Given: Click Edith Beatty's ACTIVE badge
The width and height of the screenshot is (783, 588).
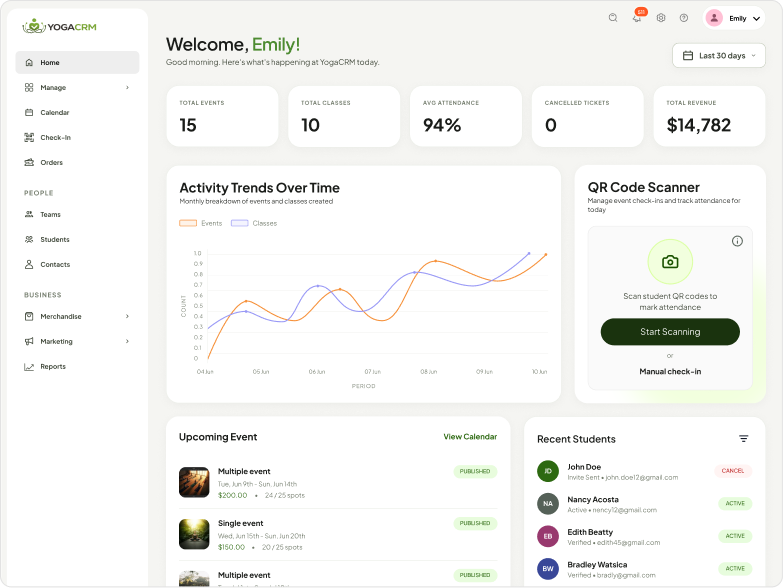Looking at the screenshot, I should pos(735,536).
